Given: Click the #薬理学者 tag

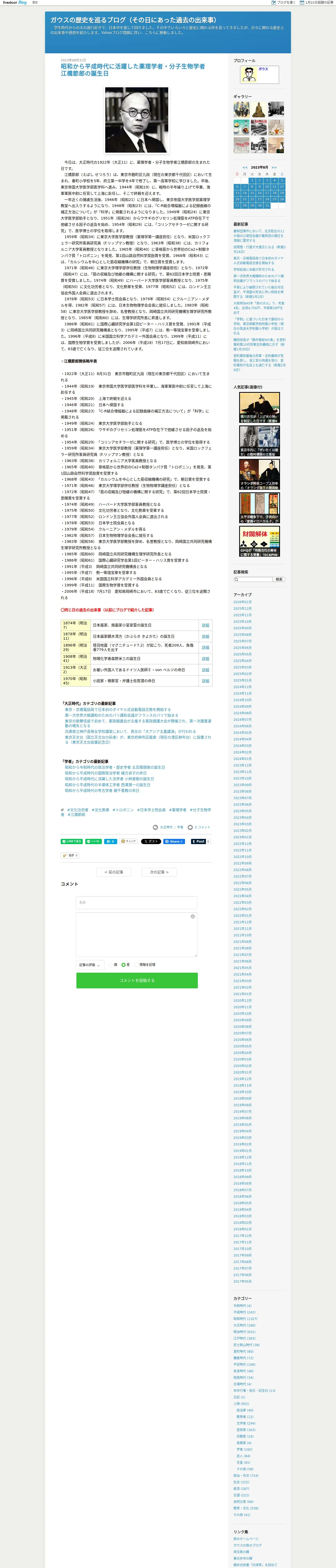Looking at the screenshot, I should point(177,810).
